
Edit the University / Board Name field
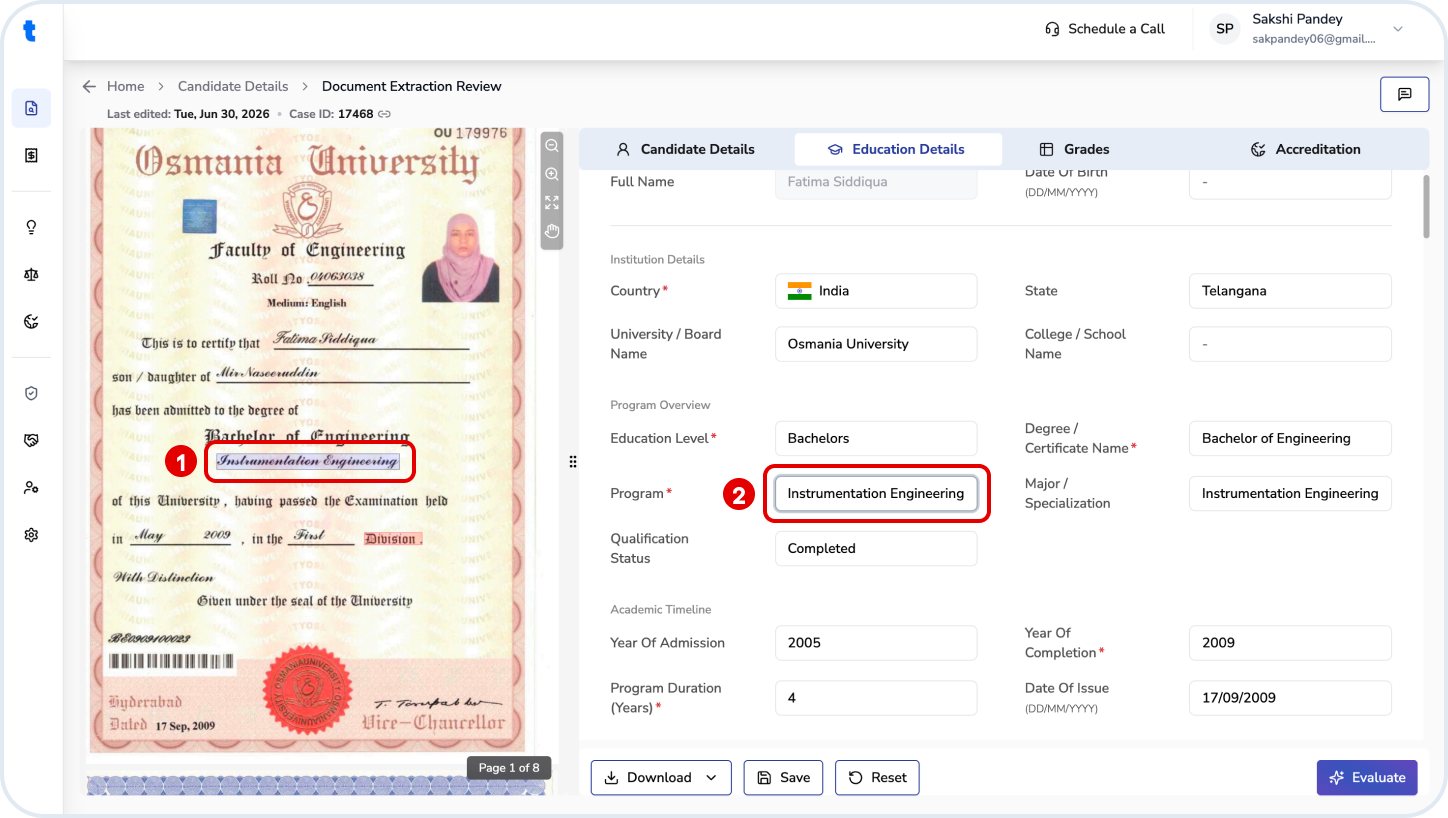click(x=876, y=344)
